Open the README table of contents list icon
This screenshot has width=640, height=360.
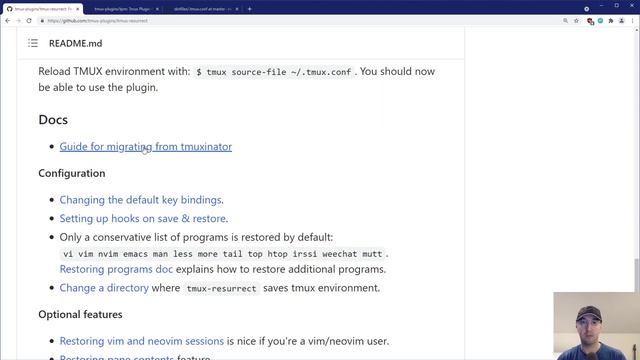pyautogui.click(x=33, y=43)
